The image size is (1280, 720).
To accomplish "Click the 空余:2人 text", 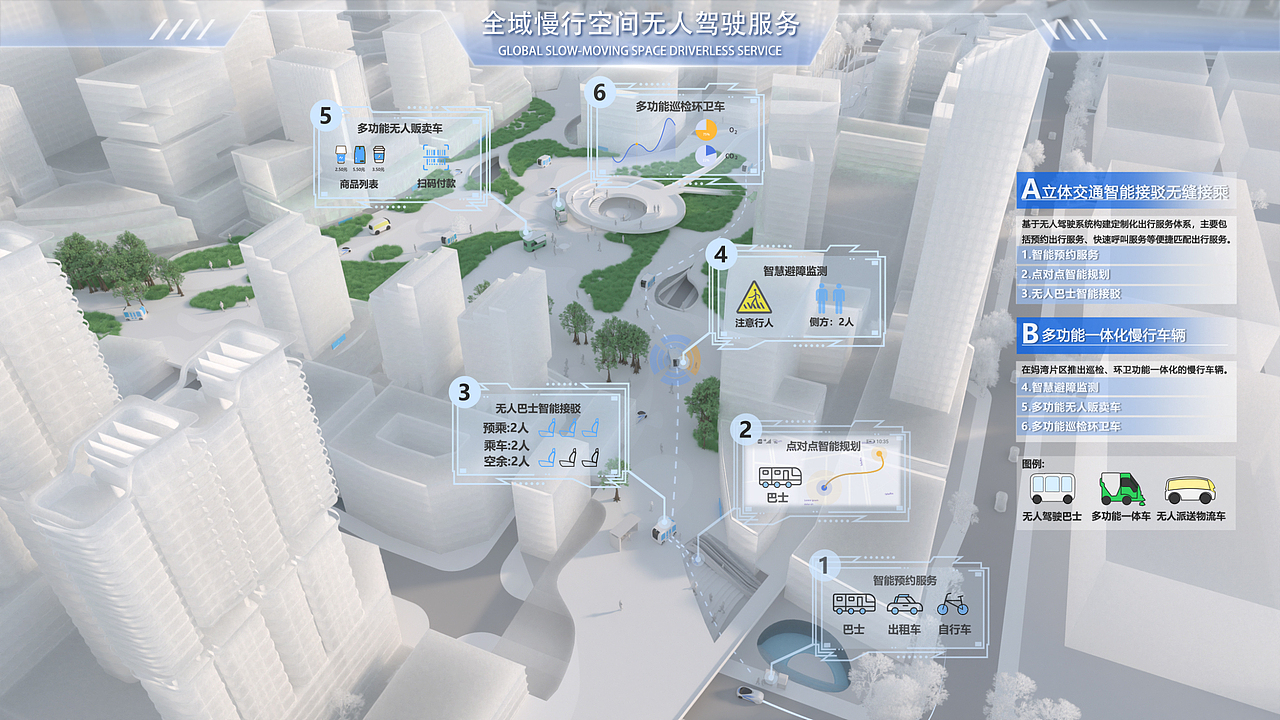I will (506, 461).
